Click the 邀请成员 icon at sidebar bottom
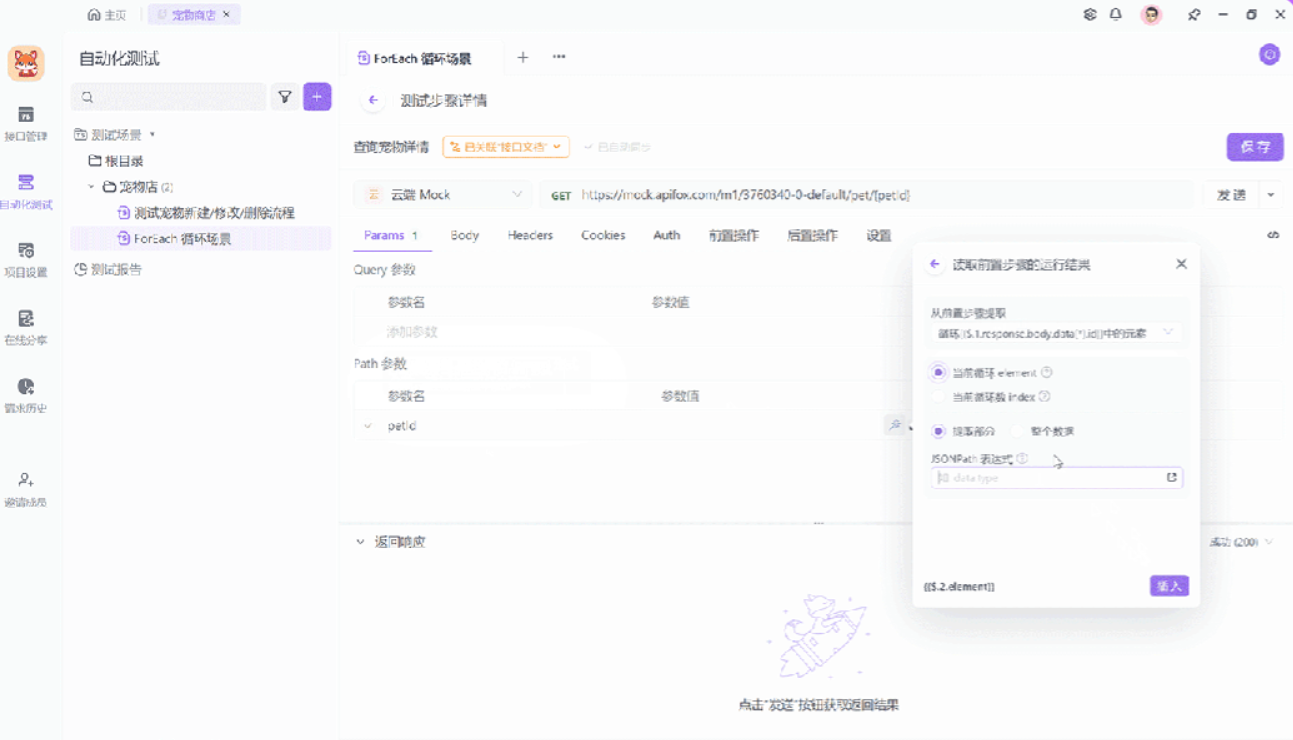Viewport: 1293px width, 740px height. tap(27, 483)
